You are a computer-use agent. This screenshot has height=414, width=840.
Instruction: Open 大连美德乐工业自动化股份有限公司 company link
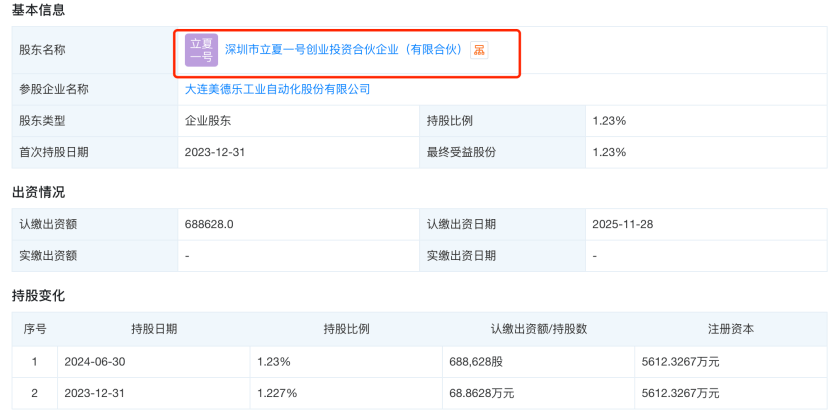278,89
